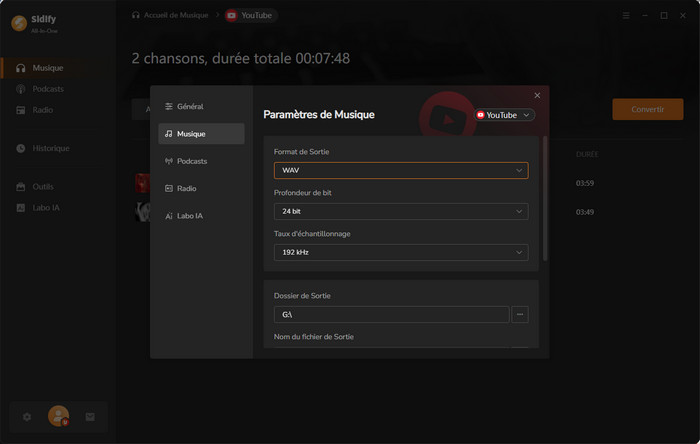Click the user profile avatar icon
Viewport: 700px width, 444px height.
point(58,416)
